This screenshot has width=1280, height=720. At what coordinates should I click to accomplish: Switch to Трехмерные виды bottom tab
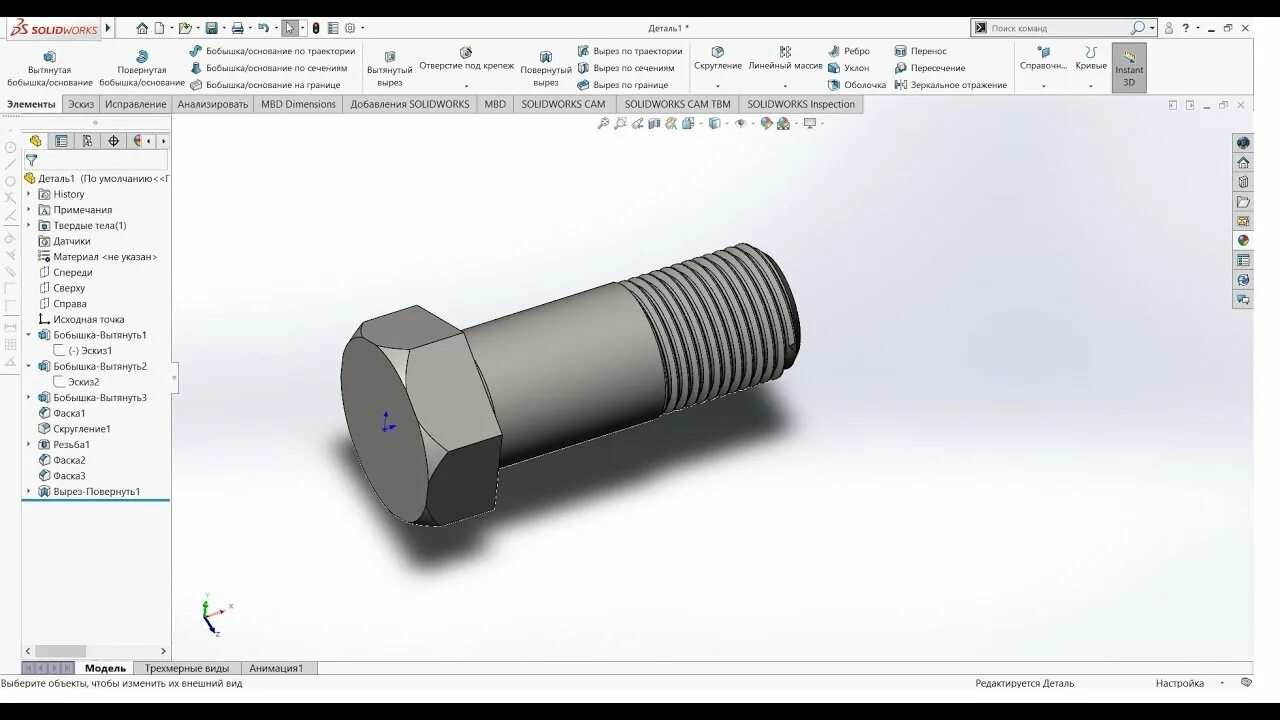click(186, 668)
